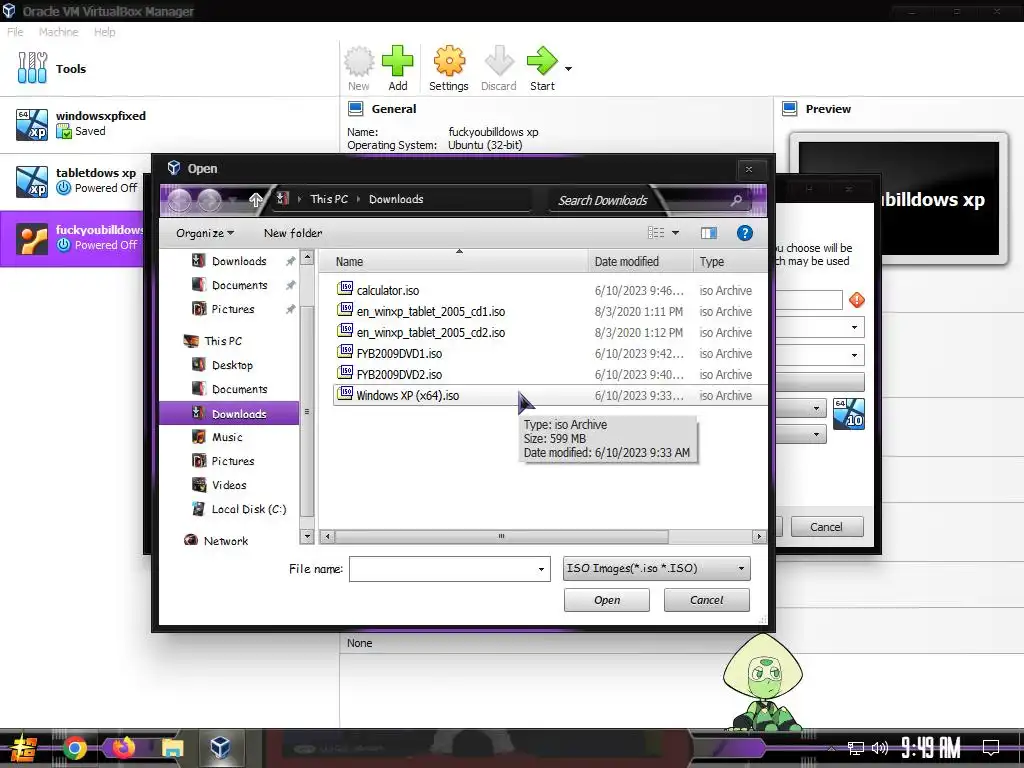This screenshot has height=768, width=1024.
Task: Click Cancel in the Open dialog
Action: [707, 600]
